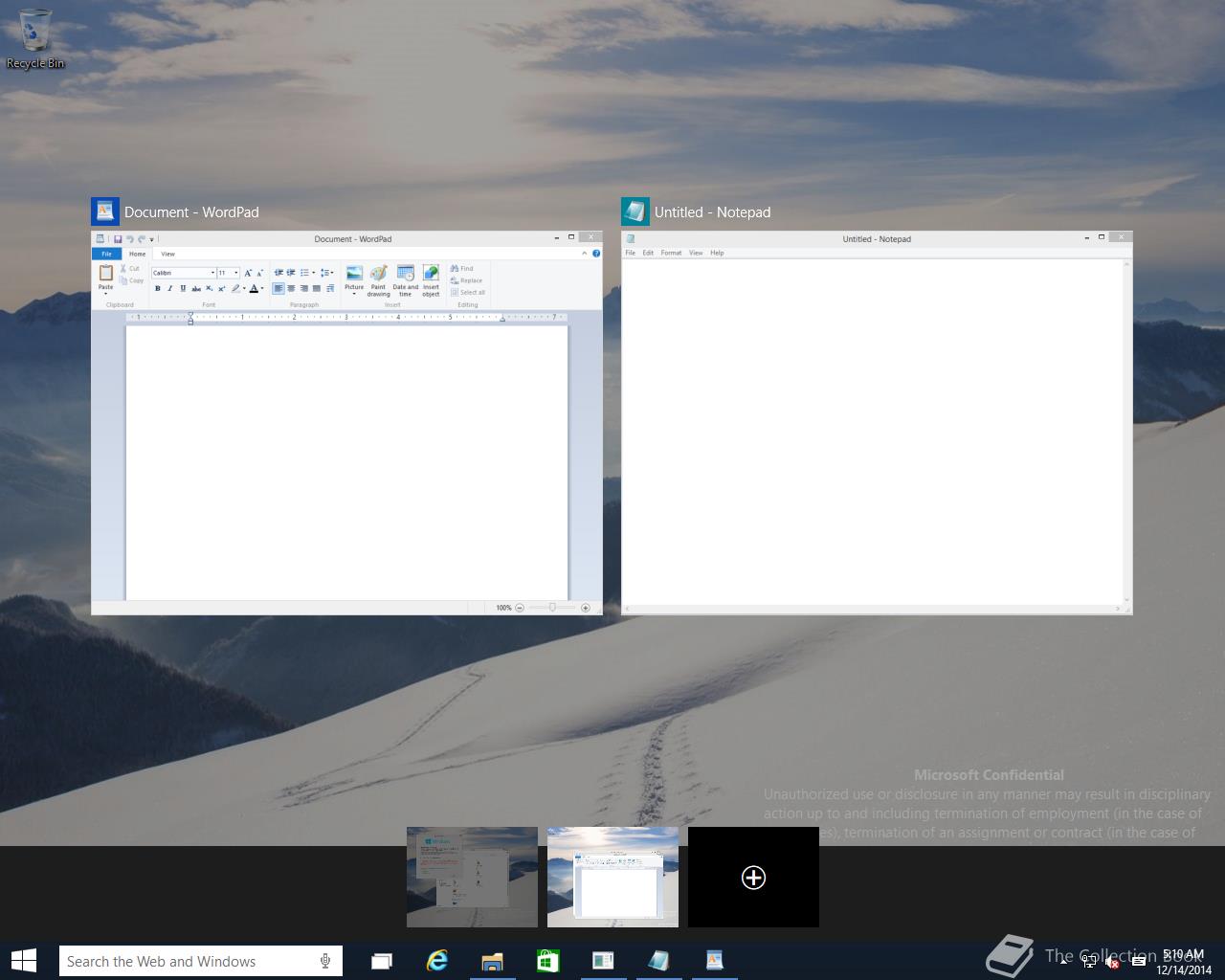The height and width of the screenshot is (980, 1225).
Task: Open the WordPad File tab
Action: (x=106, y=254)
